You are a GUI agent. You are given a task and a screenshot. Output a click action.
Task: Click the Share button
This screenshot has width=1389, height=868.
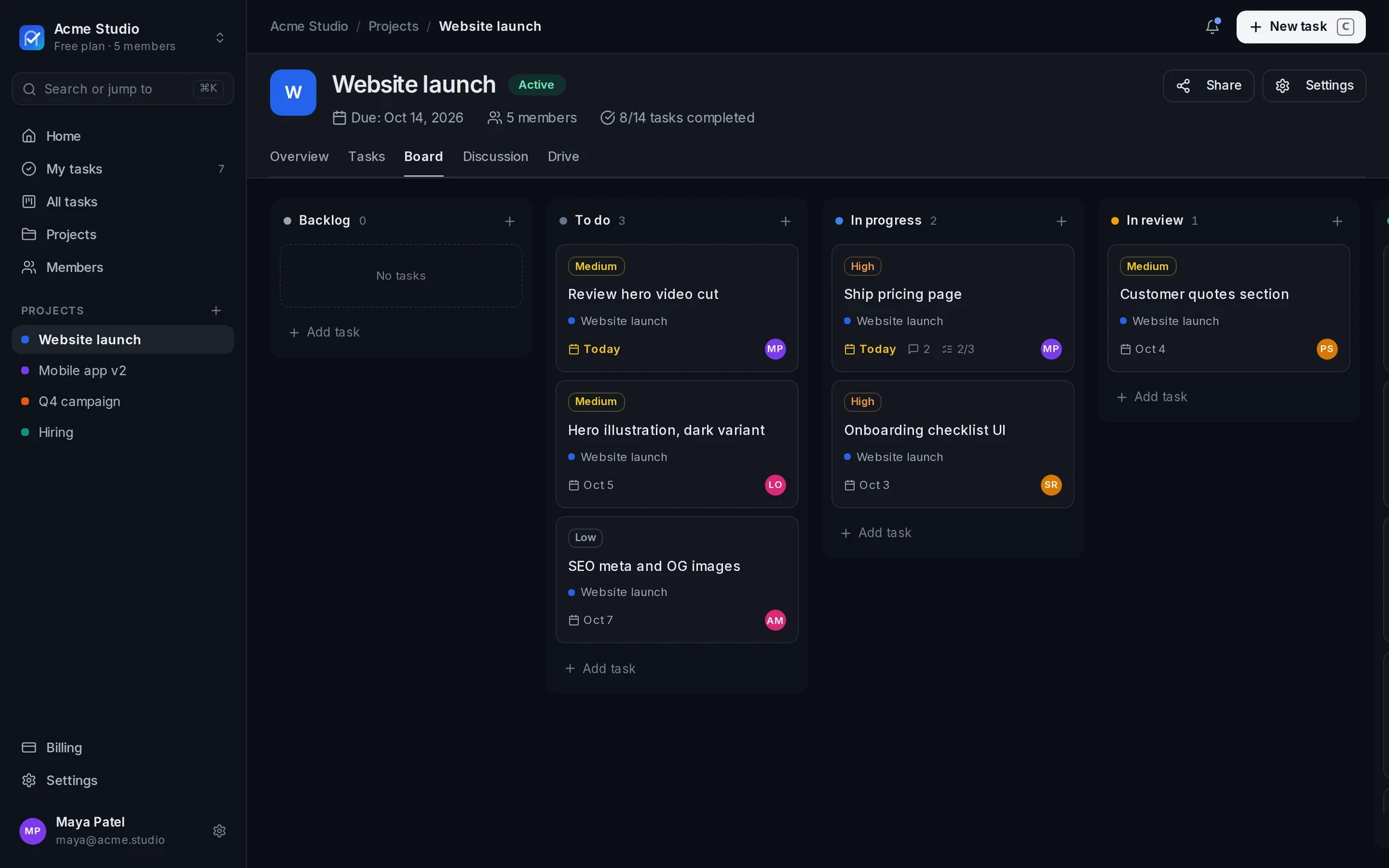pos(1208,86)
